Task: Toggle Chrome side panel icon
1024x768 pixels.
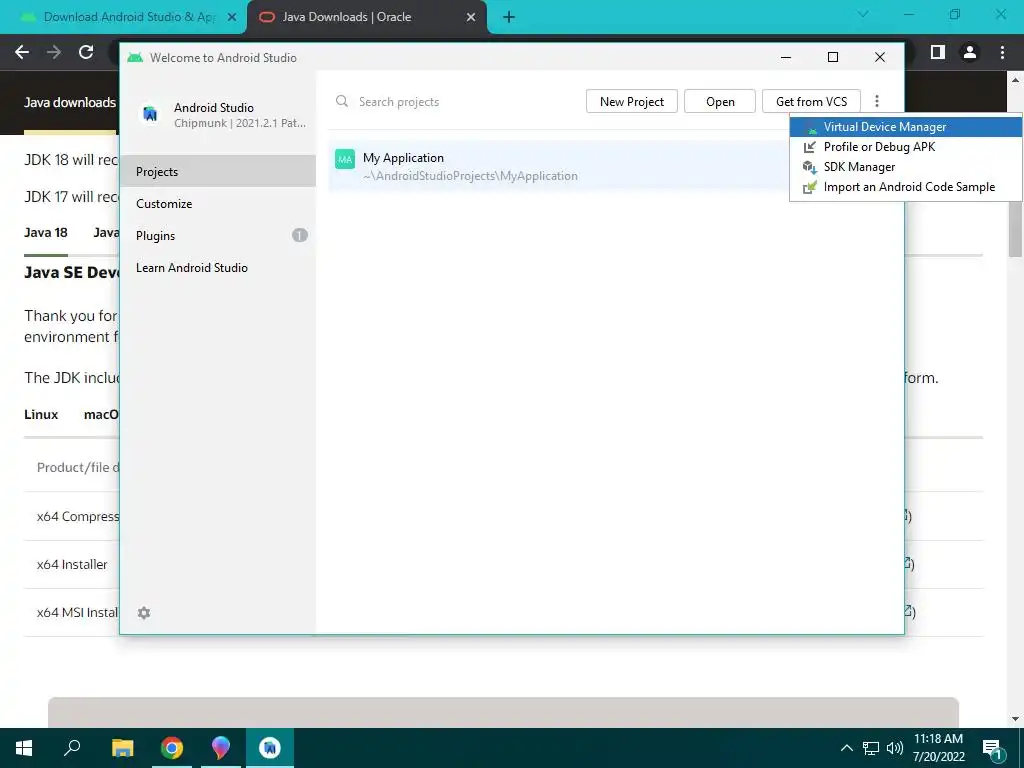Action: (x=938, y=52)
